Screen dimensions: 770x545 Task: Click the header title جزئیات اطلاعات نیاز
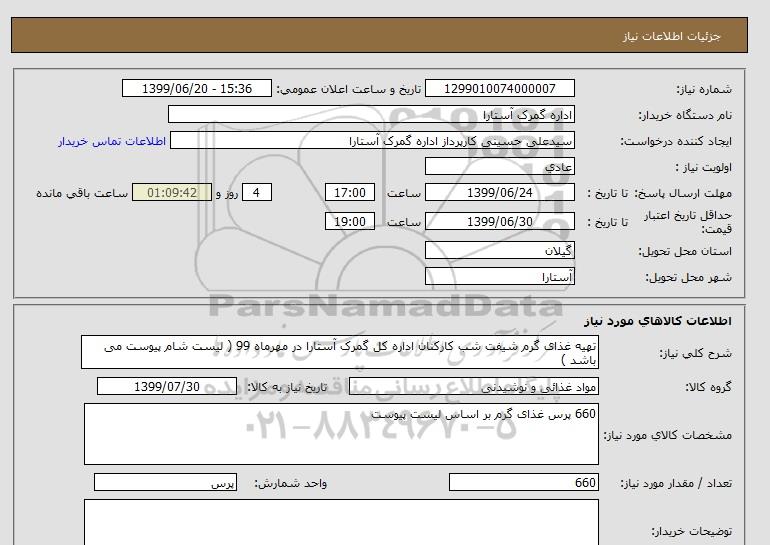pos(671,36)
